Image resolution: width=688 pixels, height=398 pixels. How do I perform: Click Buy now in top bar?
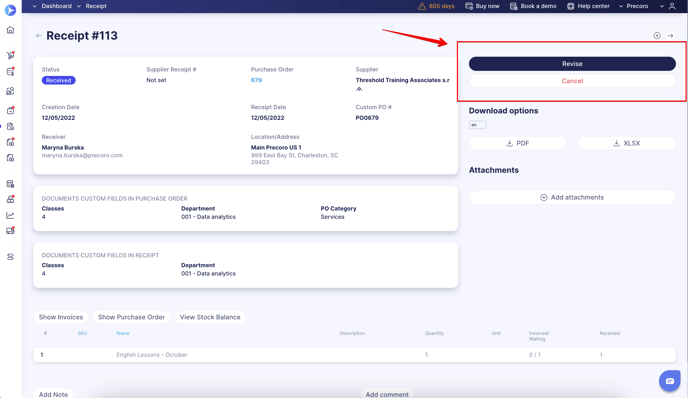(487, 6)
